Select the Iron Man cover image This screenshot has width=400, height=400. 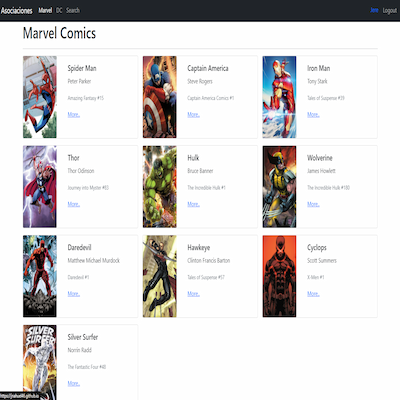pos(279,97)
